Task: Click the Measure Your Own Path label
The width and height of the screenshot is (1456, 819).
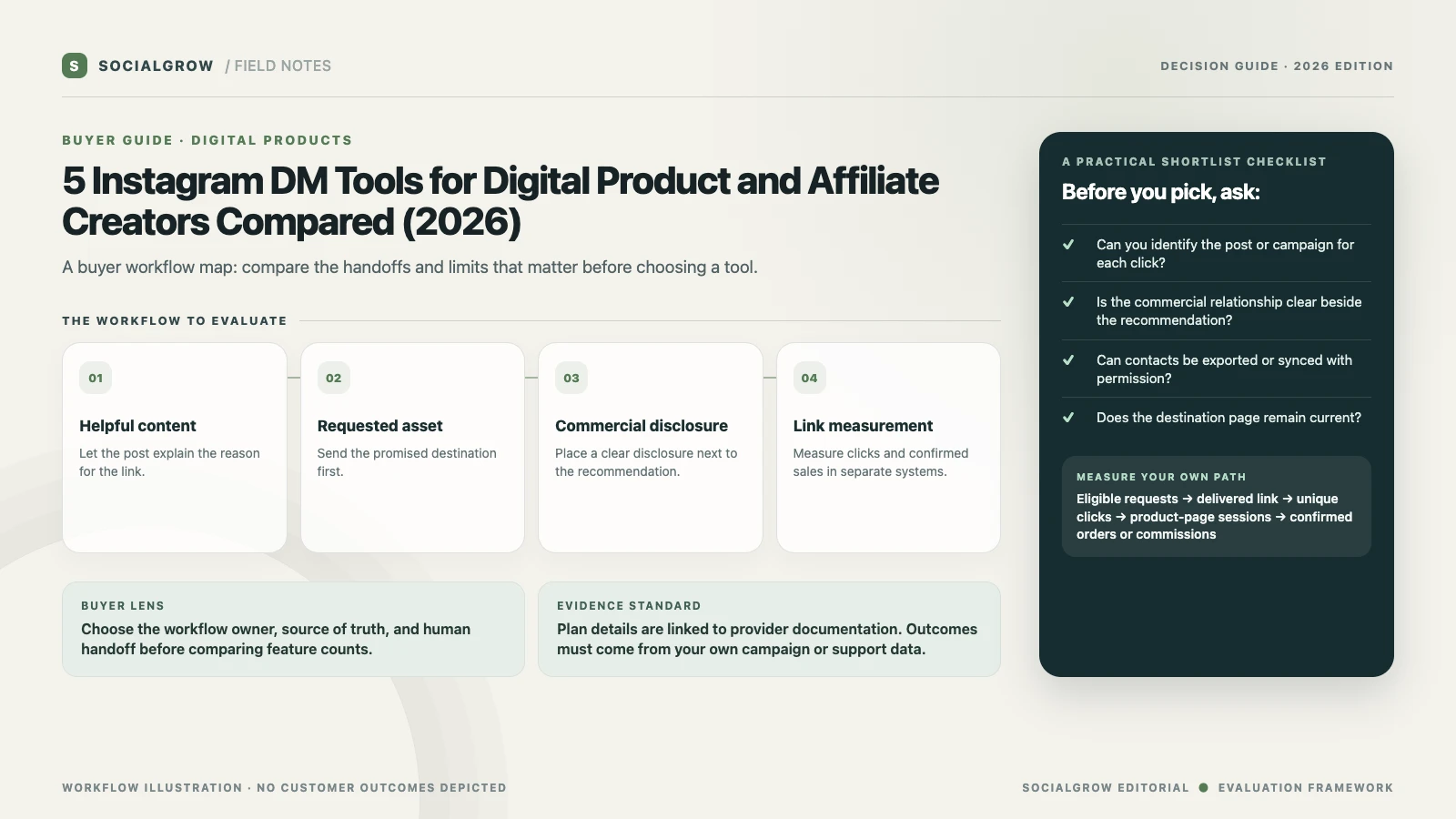Action: tap(1161, 477)
